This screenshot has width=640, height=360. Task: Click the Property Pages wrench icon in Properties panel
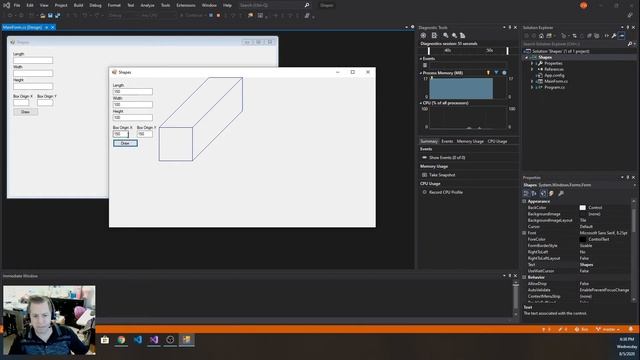point(561,193)
